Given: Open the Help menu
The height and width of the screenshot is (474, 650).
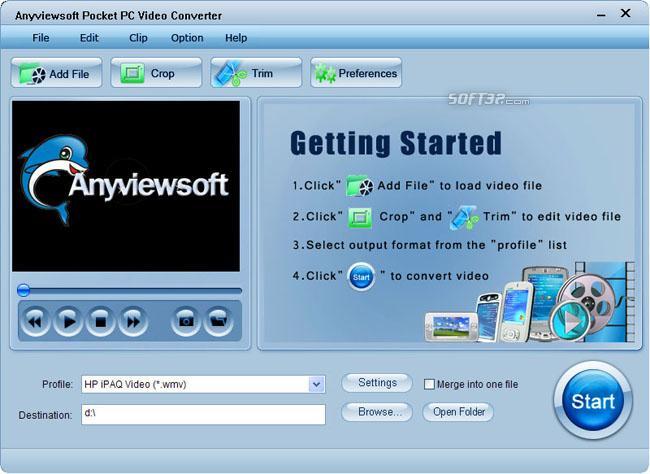Looking at the screenshot, I should point(236,38).
